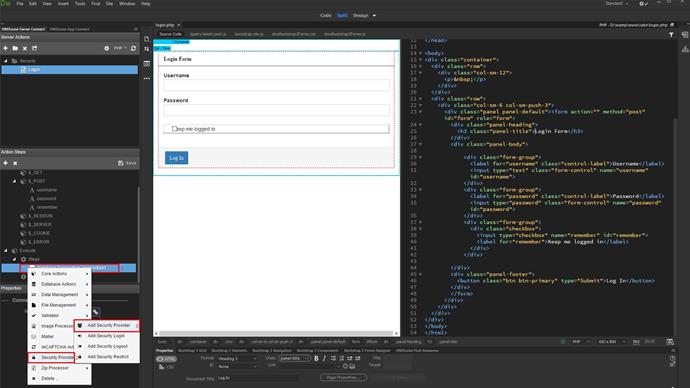The height and width of the screenshot is (388, 690).
Task: Add a new server action
Action: [5, 48]
